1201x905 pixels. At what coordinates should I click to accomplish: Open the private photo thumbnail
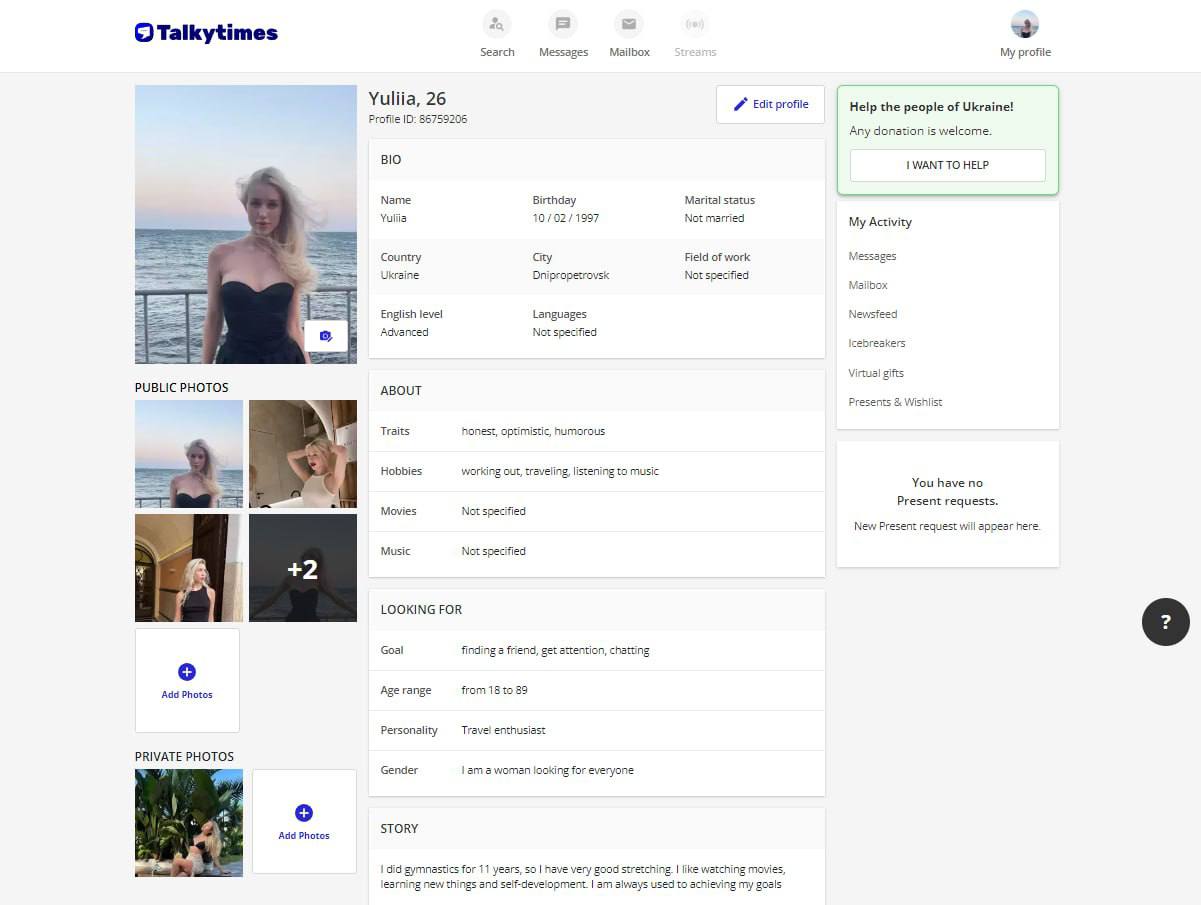pos(189,823)
